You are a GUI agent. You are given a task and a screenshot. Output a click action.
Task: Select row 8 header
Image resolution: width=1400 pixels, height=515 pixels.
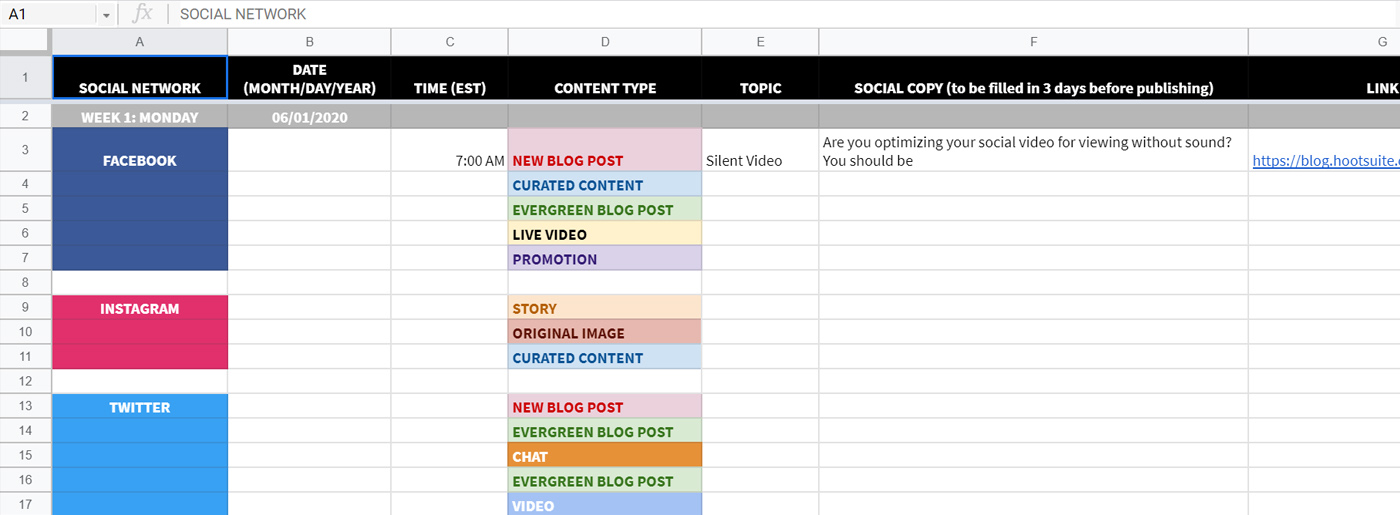[x=25, y=283]
